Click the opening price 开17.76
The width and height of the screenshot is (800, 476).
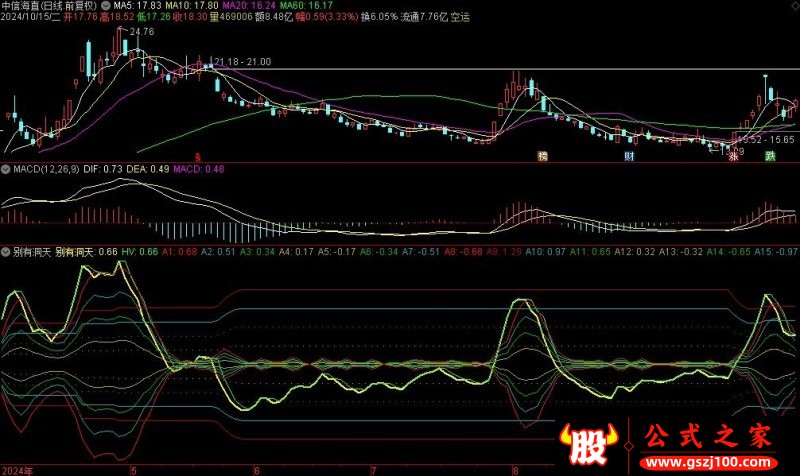[x=81, y=17]
